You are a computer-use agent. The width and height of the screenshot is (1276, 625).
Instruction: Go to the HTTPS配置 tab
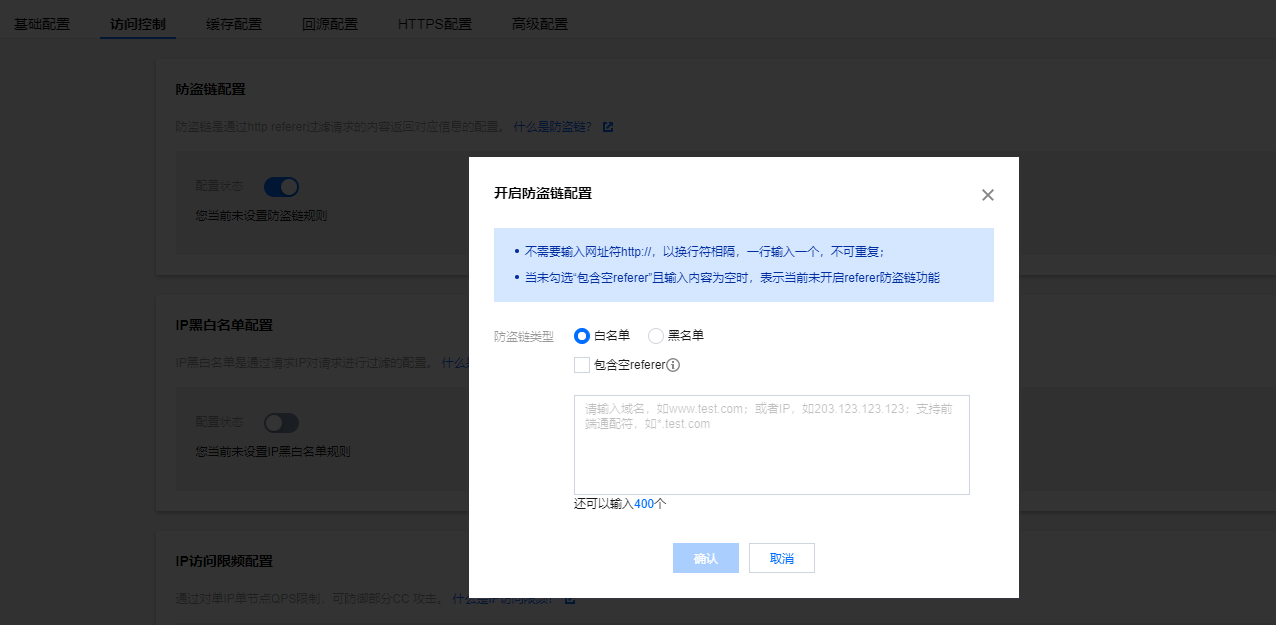(435, 24)
